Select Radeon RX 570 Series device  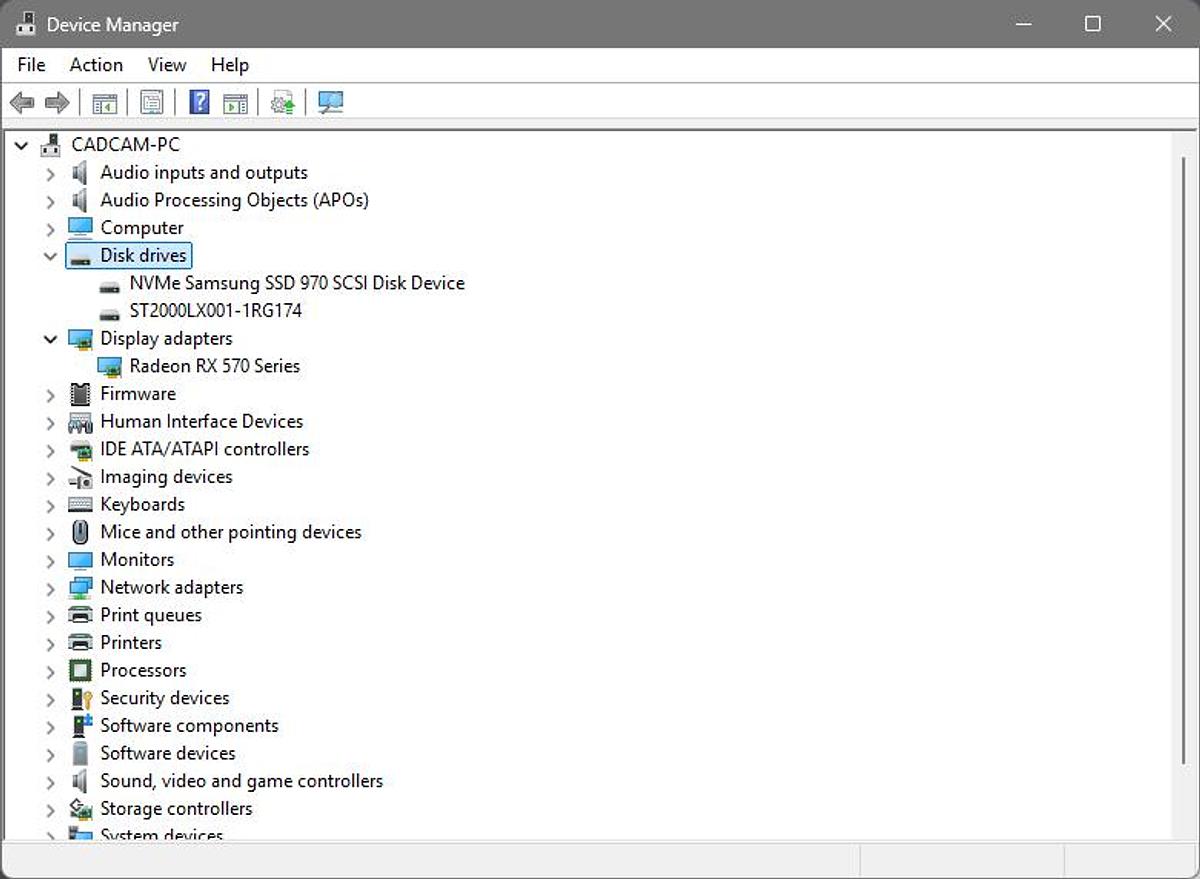pos(214,366)
